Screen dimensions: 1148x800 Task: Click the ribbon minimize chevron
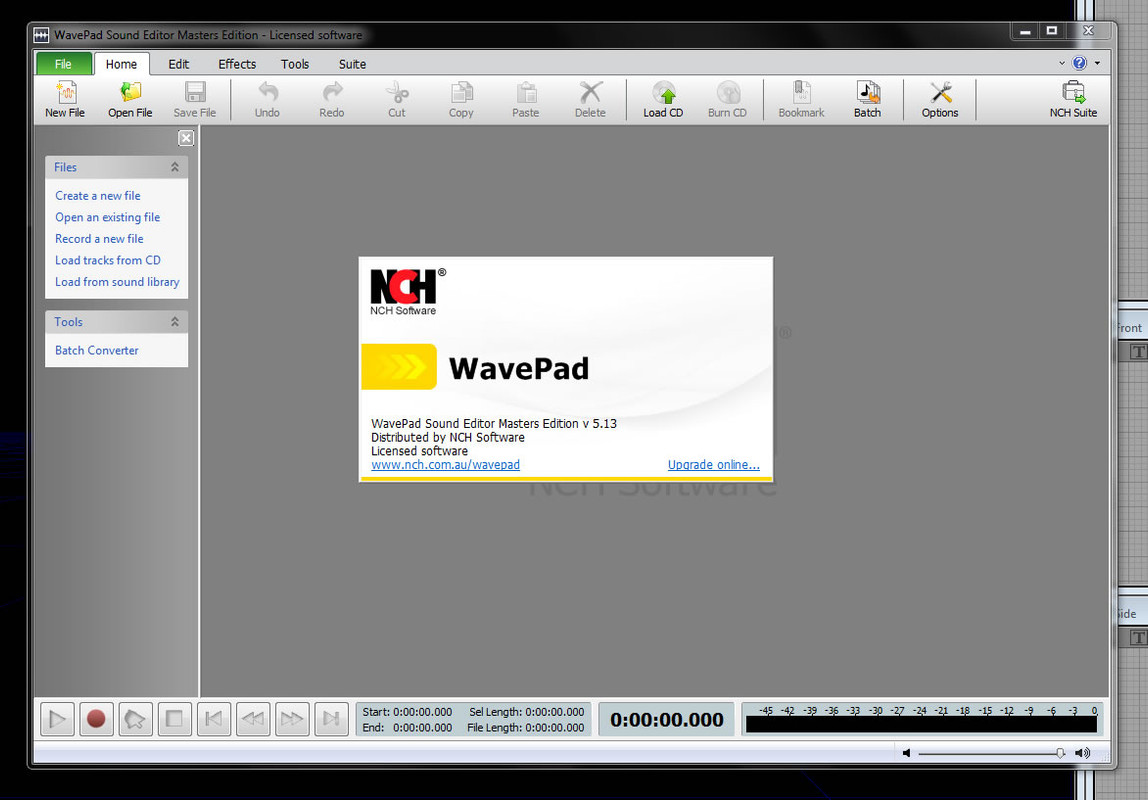click(x=1062, y=63)
